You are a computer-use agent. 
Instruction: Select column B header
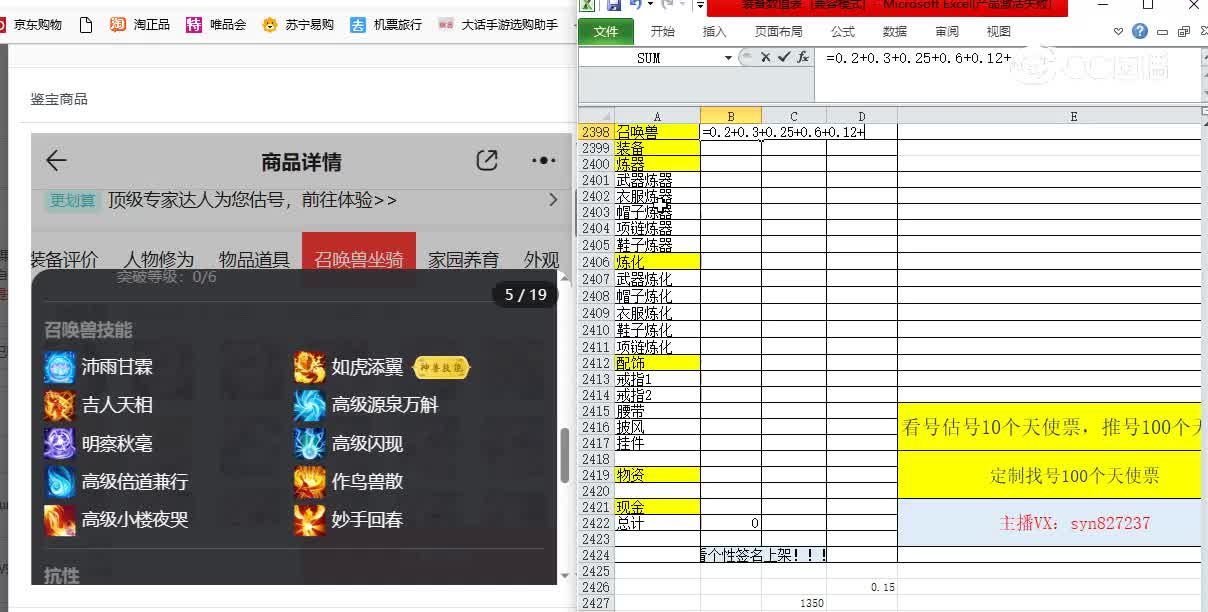click(731, 117)
